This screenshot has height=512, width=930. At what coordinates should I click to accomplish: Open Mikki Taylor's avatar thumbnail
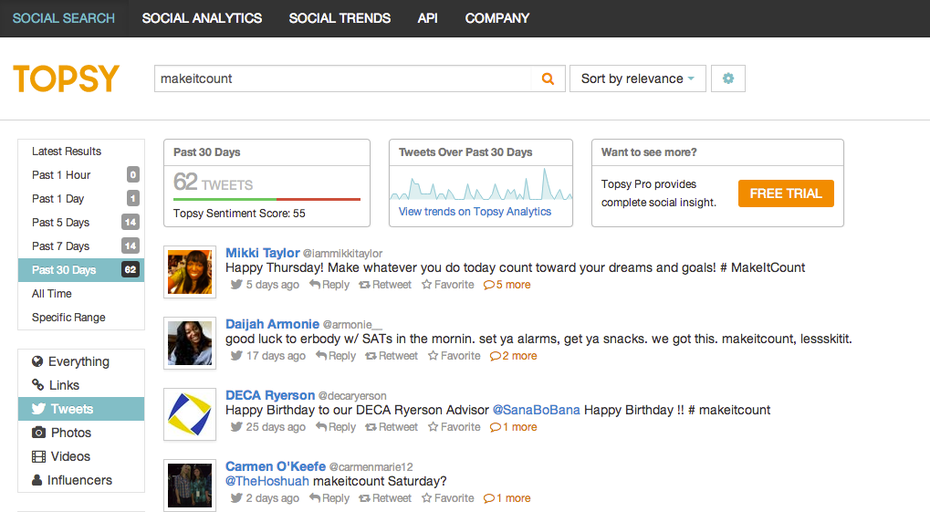[x=190, y=272]
